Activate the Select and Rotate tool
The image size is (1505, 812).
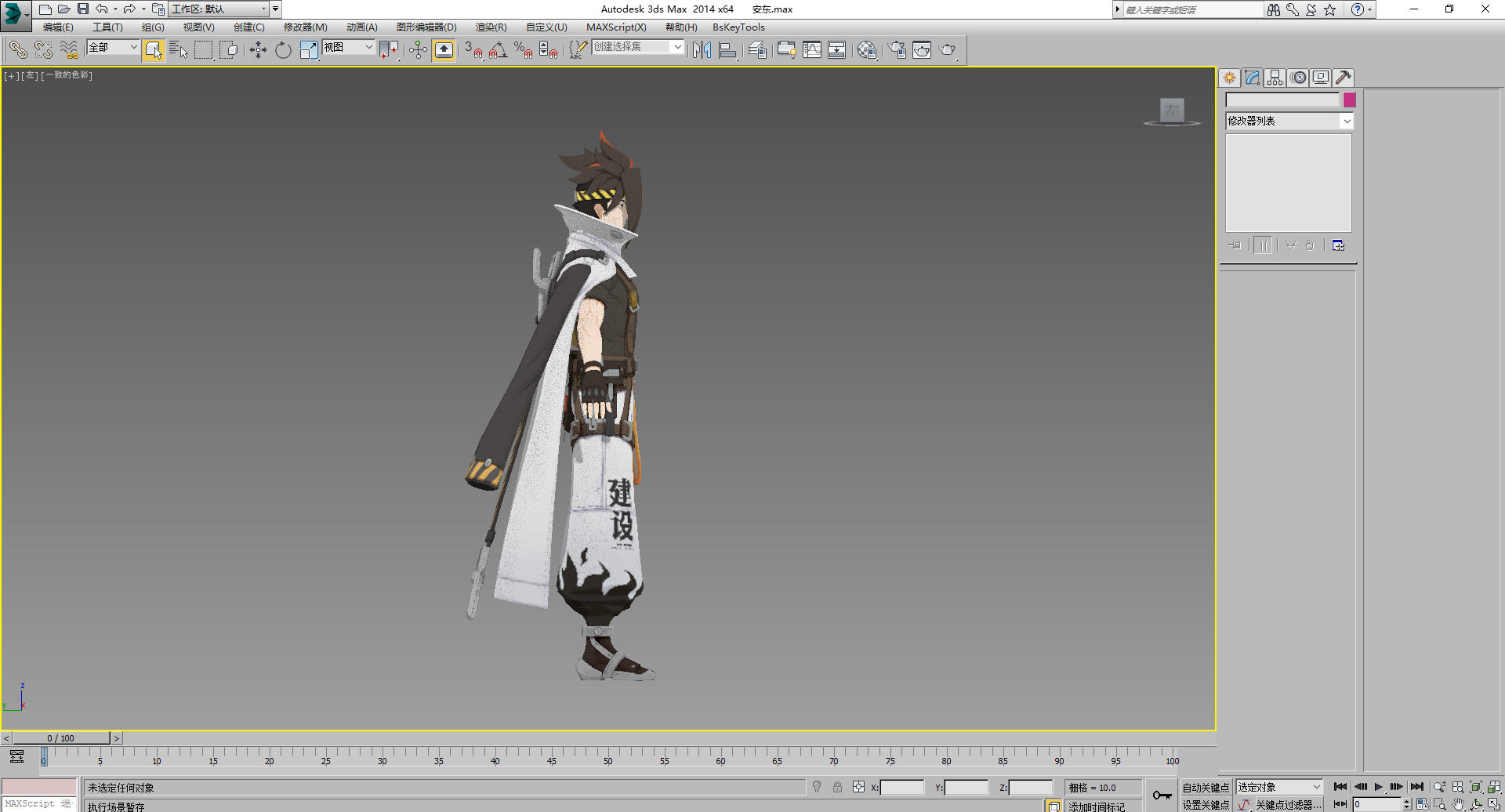282,49
